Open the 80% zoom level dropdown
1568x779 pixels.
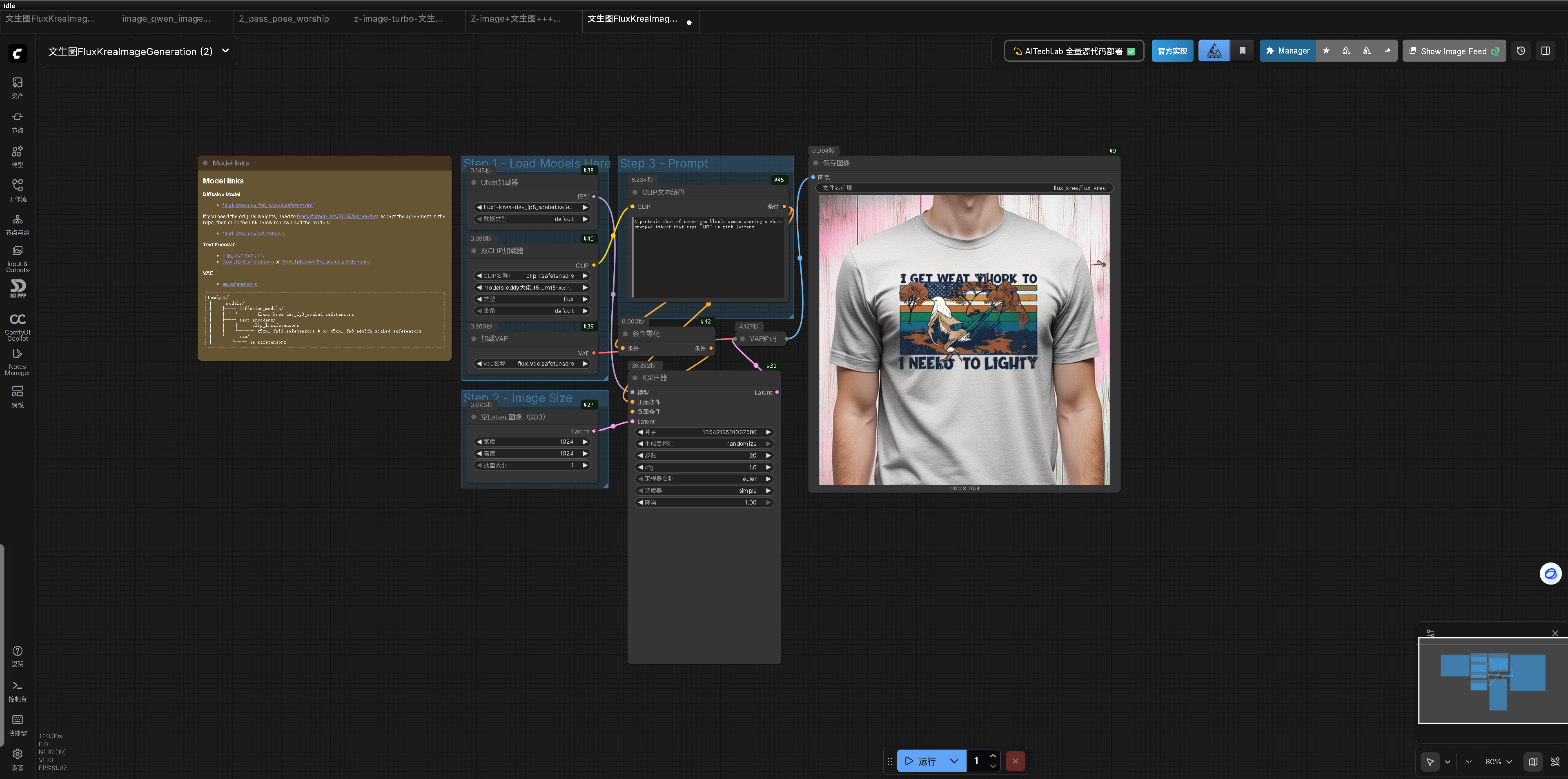pyautogui.click(x=1498, y=761)
